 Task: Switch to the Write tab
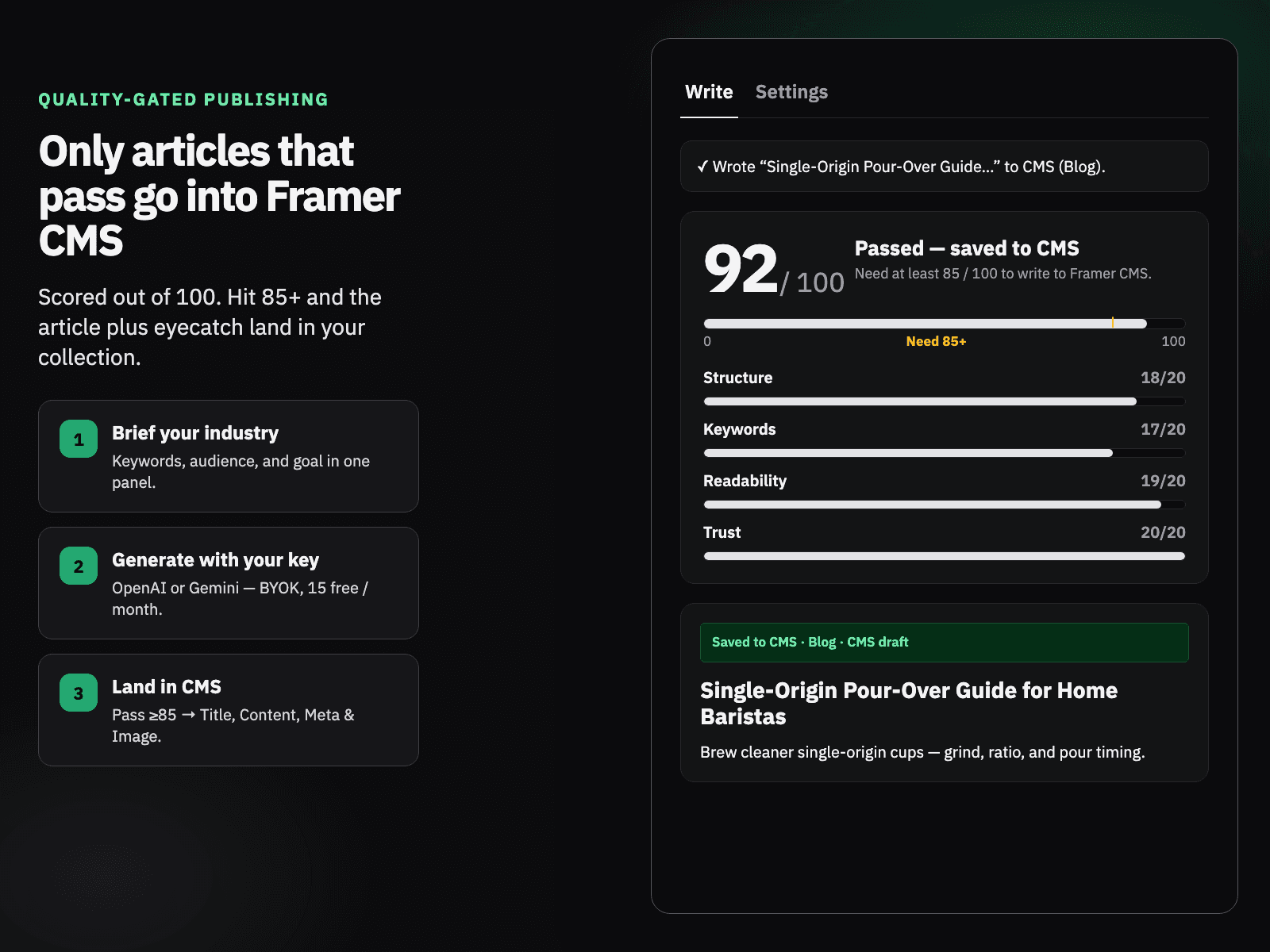click(709, 92)
